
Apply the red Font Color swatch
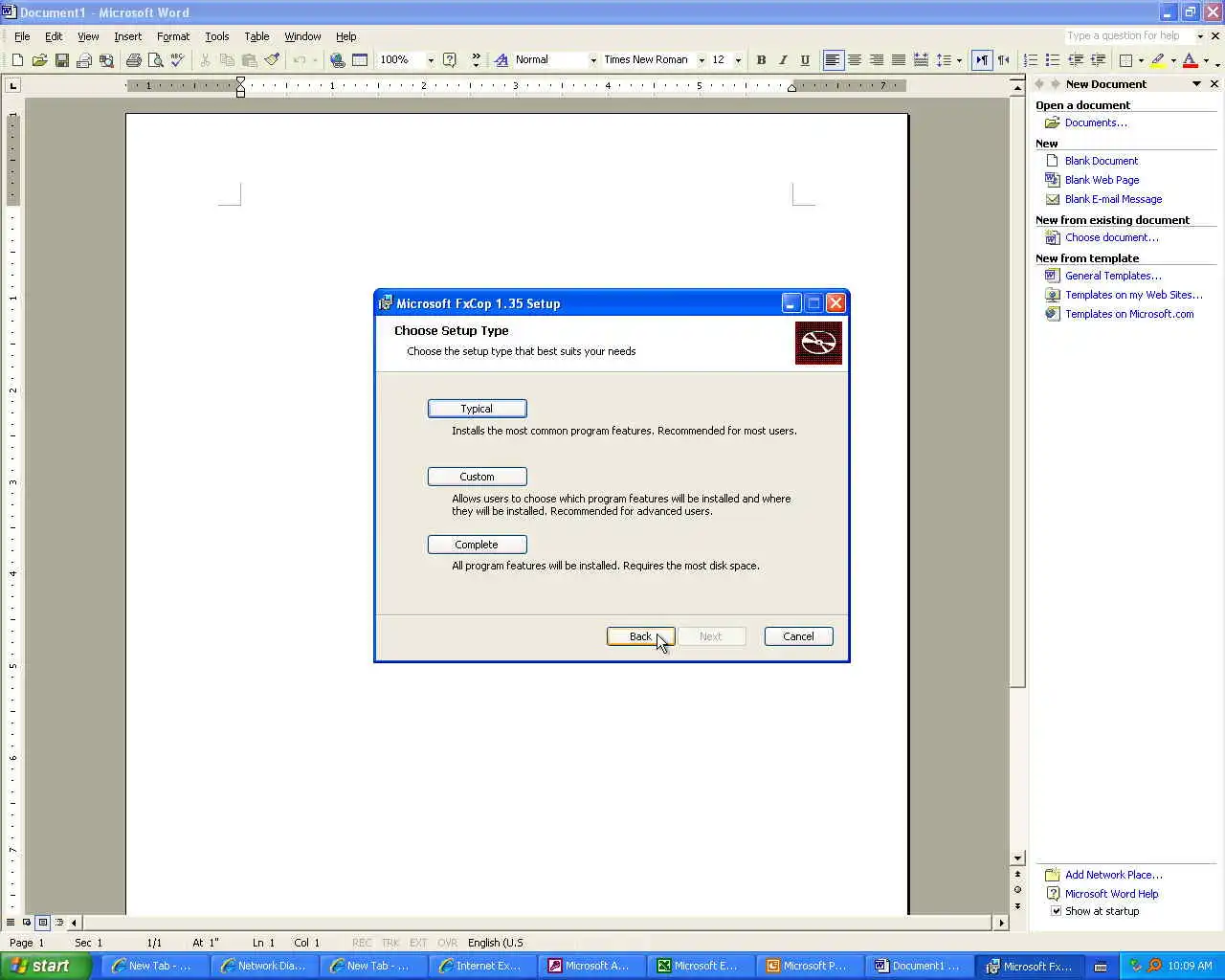click(1190, 60)
